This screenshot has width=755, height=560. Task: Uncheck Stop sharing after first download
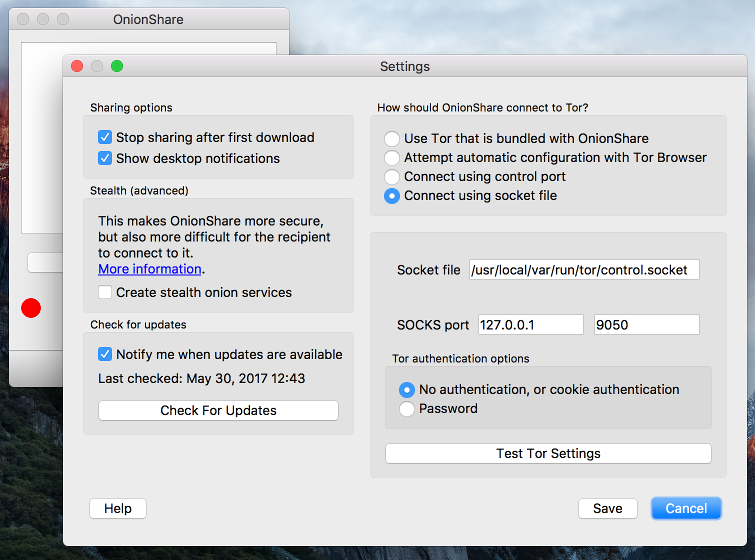(x=105, y=137)
